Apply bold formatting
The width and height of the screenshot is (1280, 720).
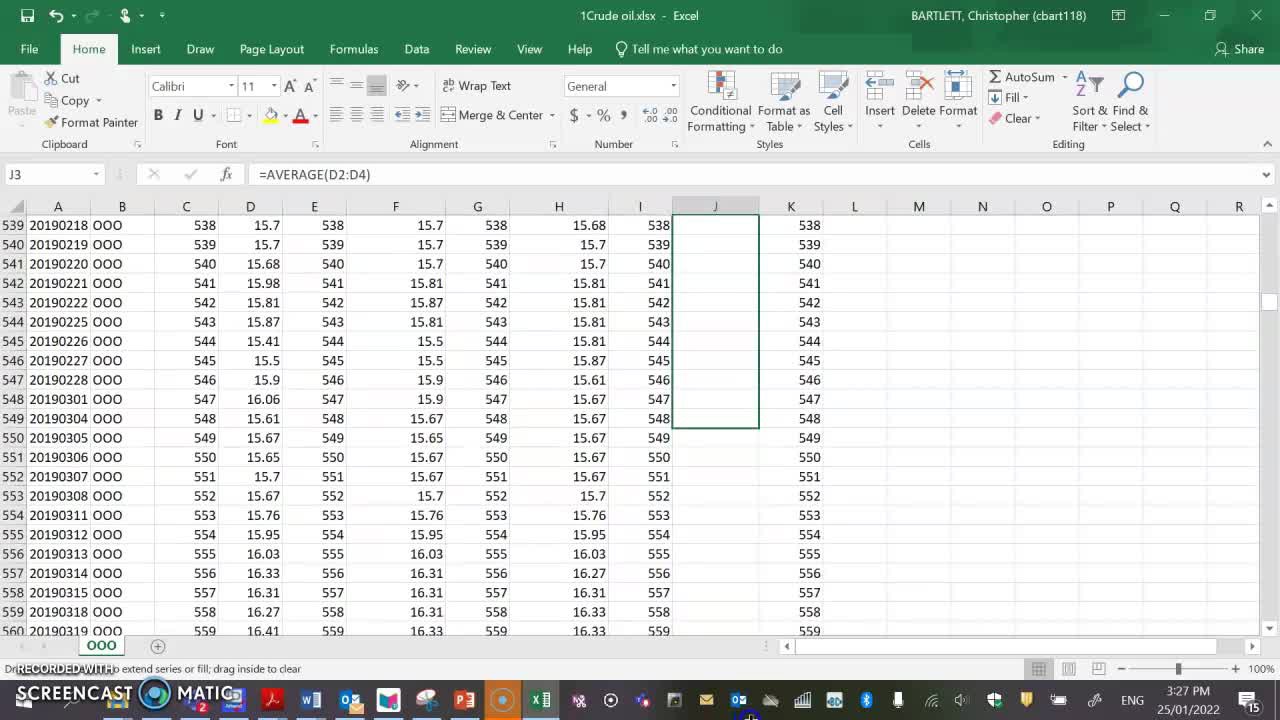pyautogui.click(x=158, y=115)
